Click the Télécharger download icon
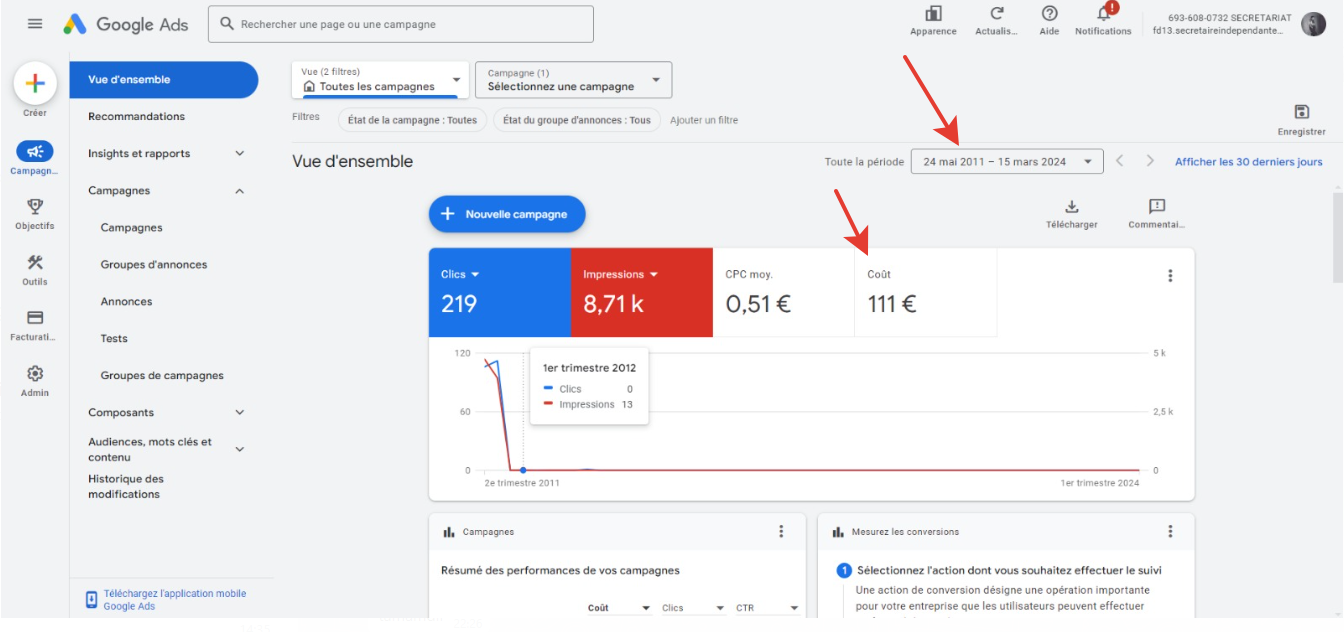Viewport: 1344px width, 632px height. coord(1072,207)
